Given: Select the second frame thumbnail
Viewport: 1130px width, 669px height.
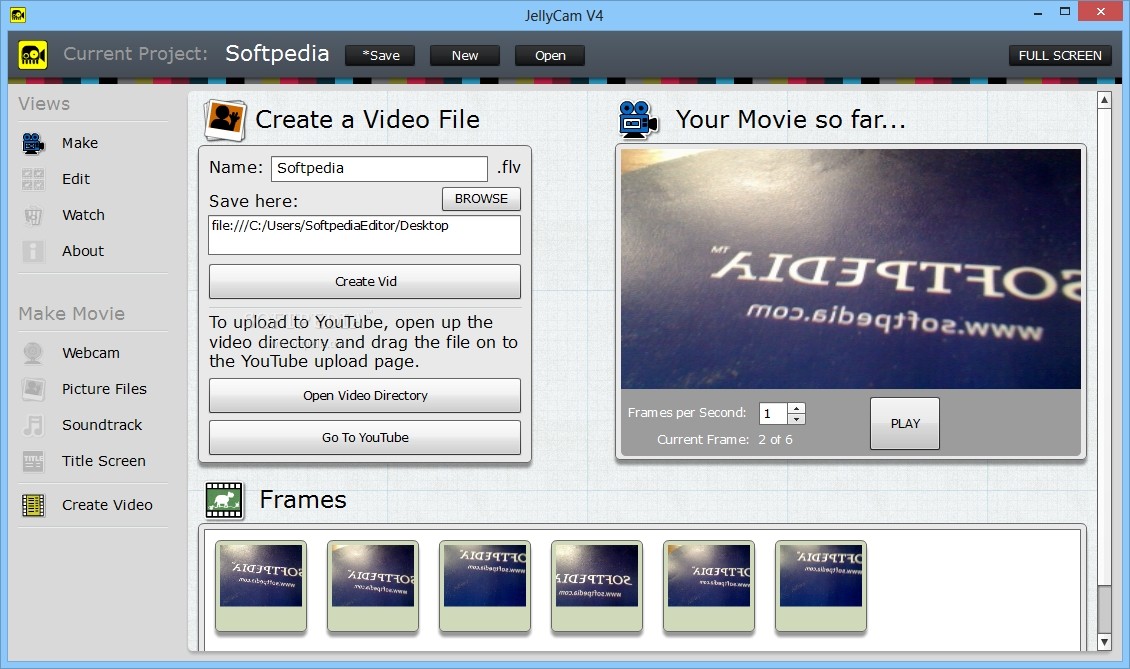Looking at the screenshot, I should coord(373,587).
